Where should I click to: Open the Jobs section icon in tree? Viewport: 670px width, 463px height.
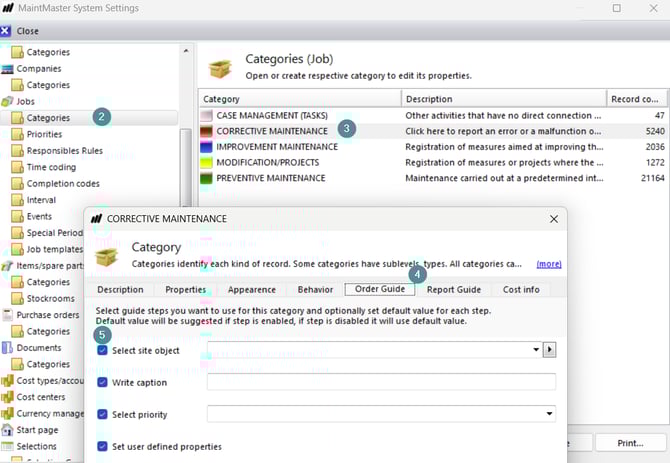click(x=8, y=102)
